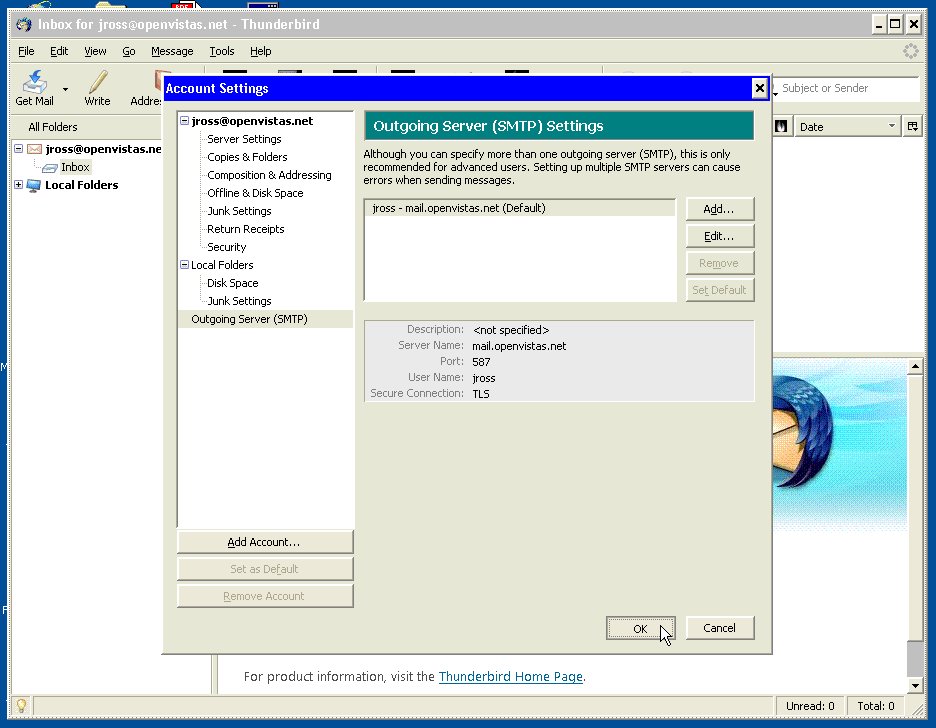The height and width of the screenshot is (728, 936).
Task: Select Copies & Folders in the account tree
Action: (247, 157)
